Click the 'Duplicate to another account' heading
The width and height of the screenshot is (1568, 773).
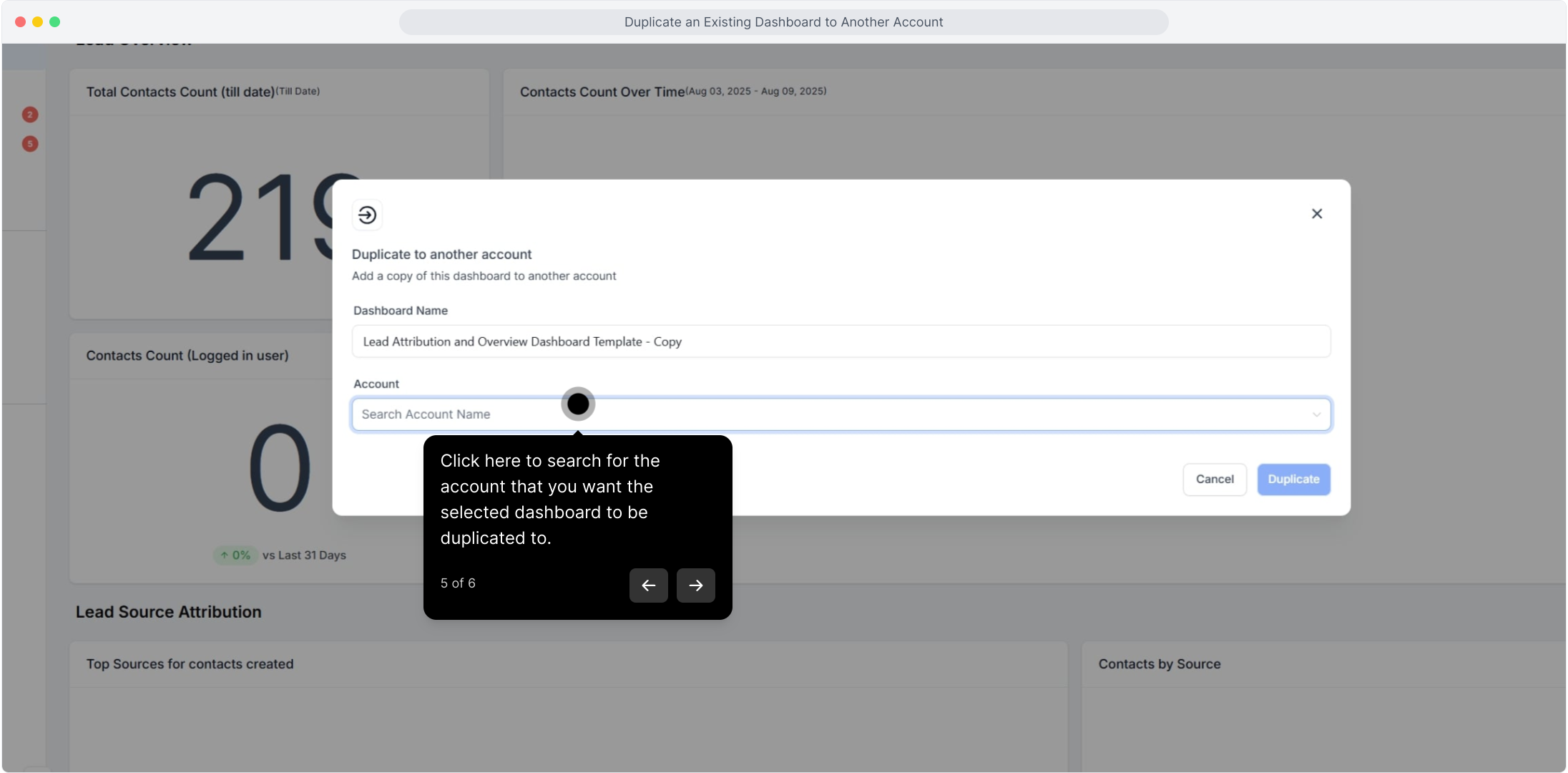point(441,255)
